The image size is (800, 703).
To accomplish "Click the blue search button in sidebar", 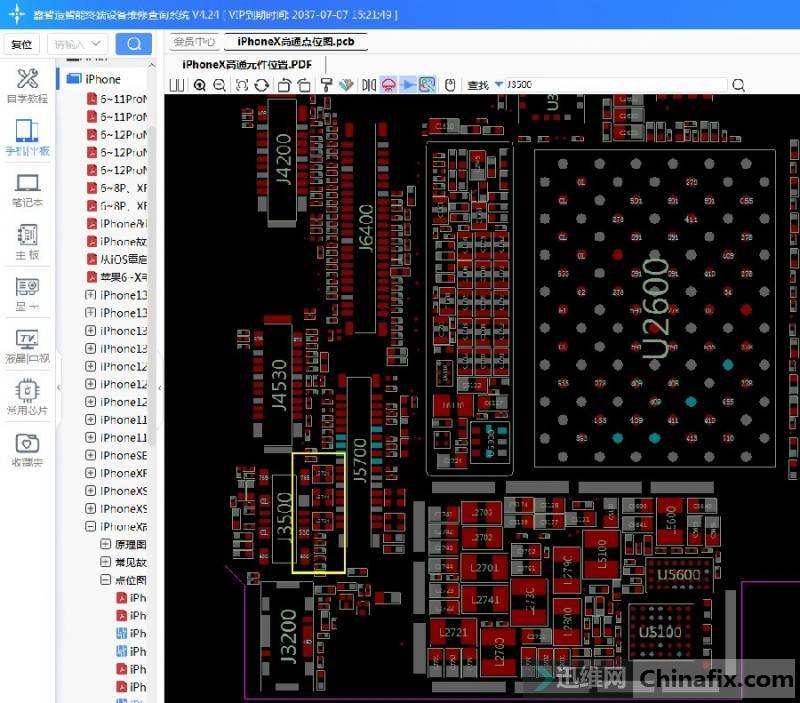I will 134,44.
